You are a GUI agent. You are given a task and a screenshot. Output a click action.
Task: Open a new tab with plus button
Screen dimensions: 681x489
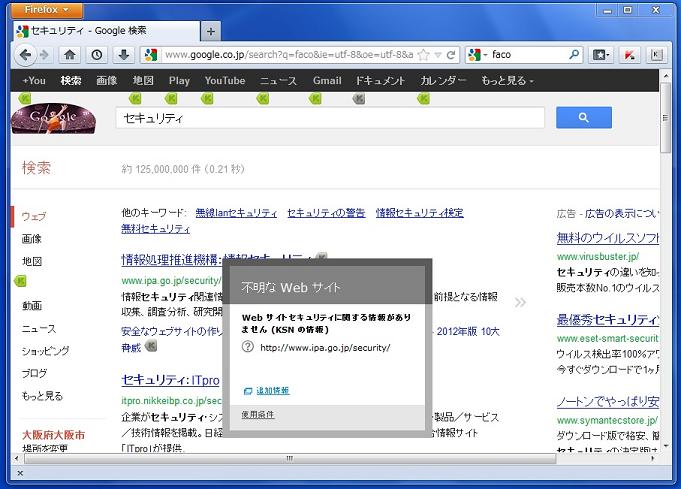211,31
